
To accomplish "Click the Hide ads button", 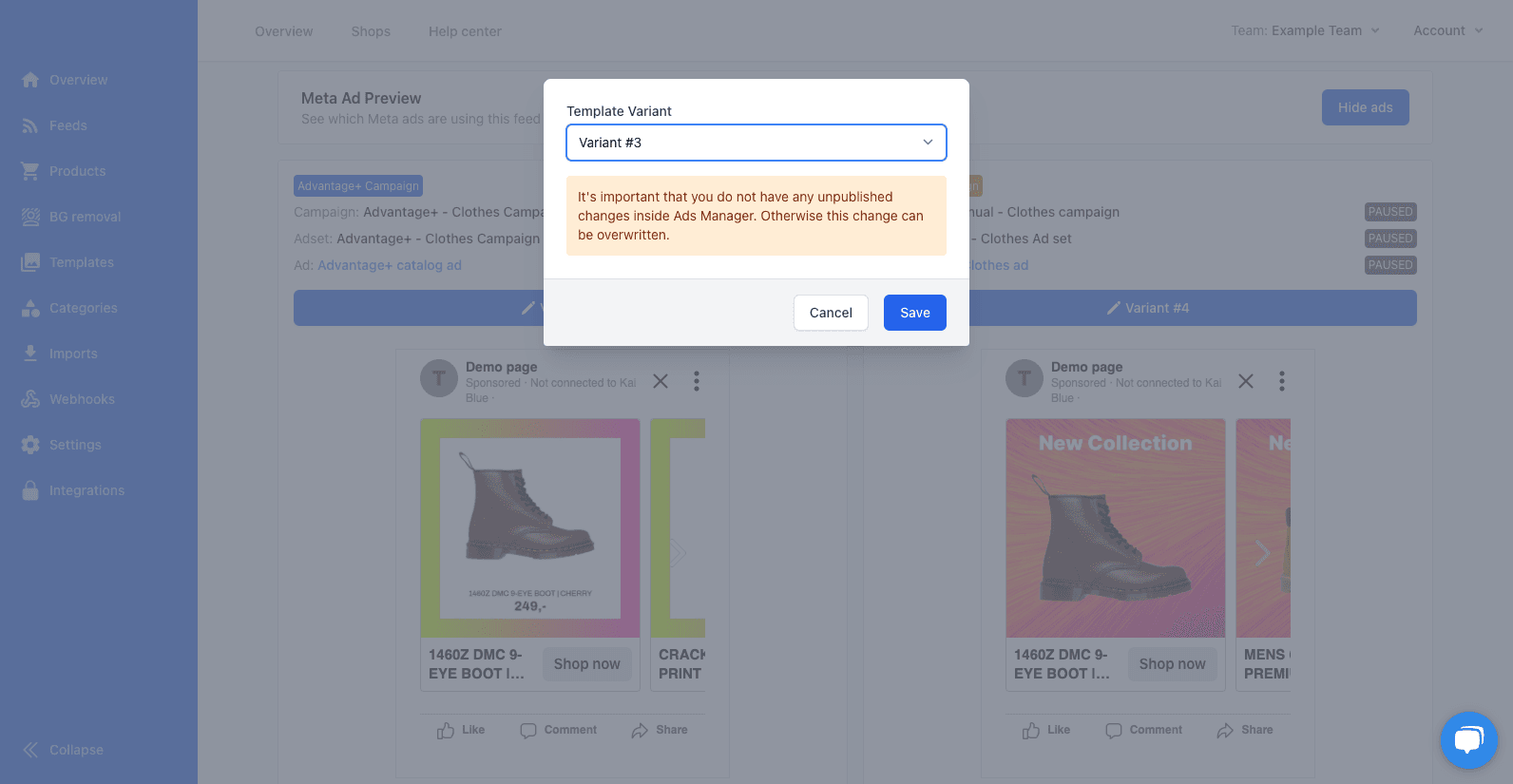I will 1365,107.
